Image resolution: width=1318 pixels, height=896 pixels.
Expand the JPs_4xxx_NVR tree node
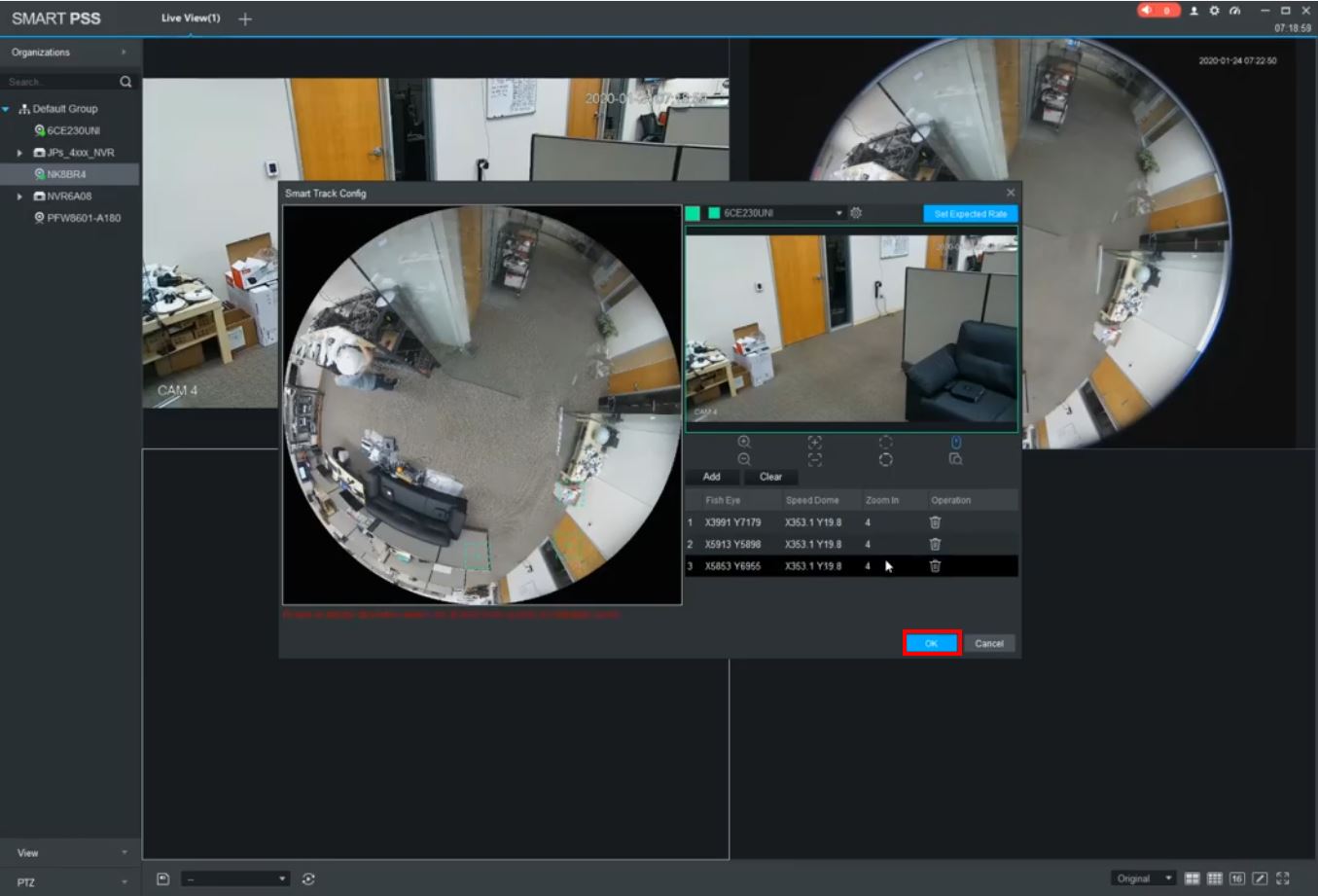pos(19,153)
